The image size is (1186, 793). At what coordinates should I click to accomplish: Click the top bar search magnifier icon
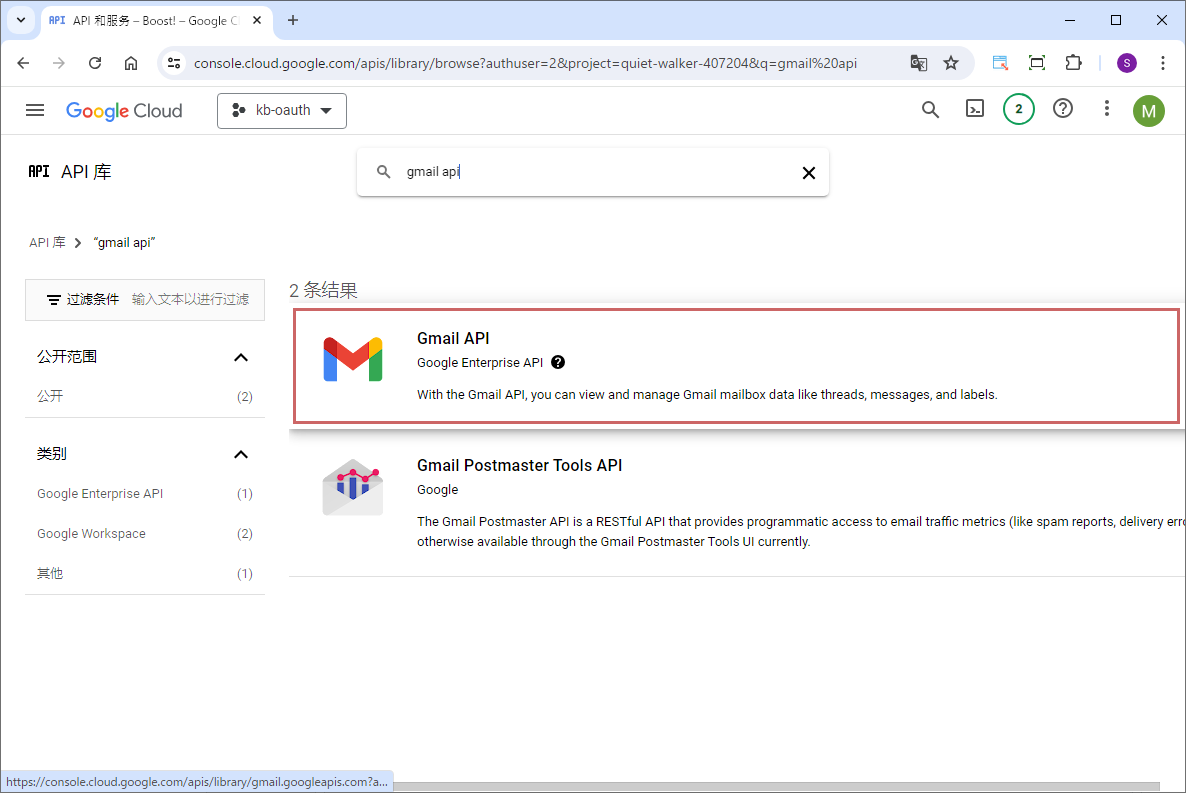(930, 110)
